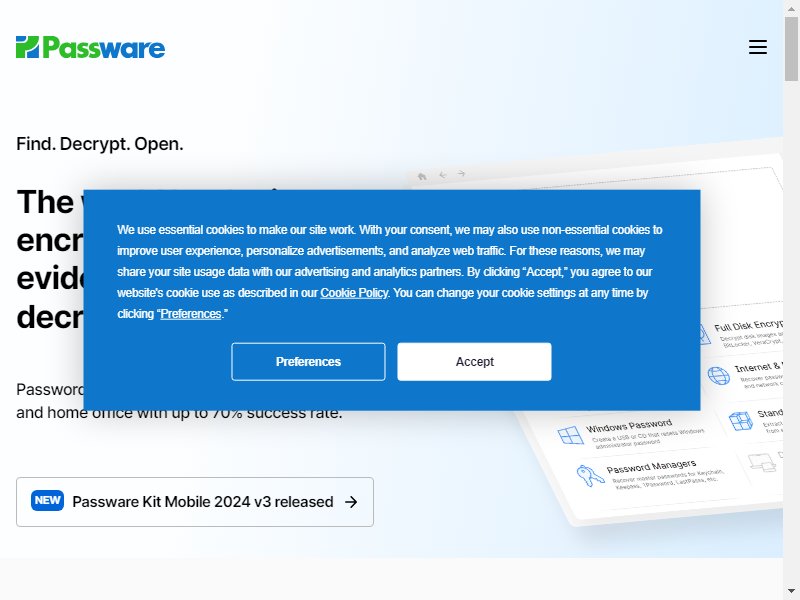Click the Passware logo
Screen dimensions: 800x600
90,47
